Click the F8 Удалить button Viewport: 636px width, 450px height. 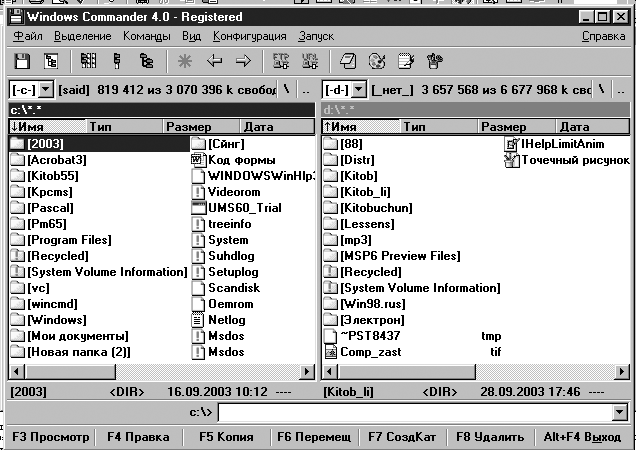[x=490, y=437]
